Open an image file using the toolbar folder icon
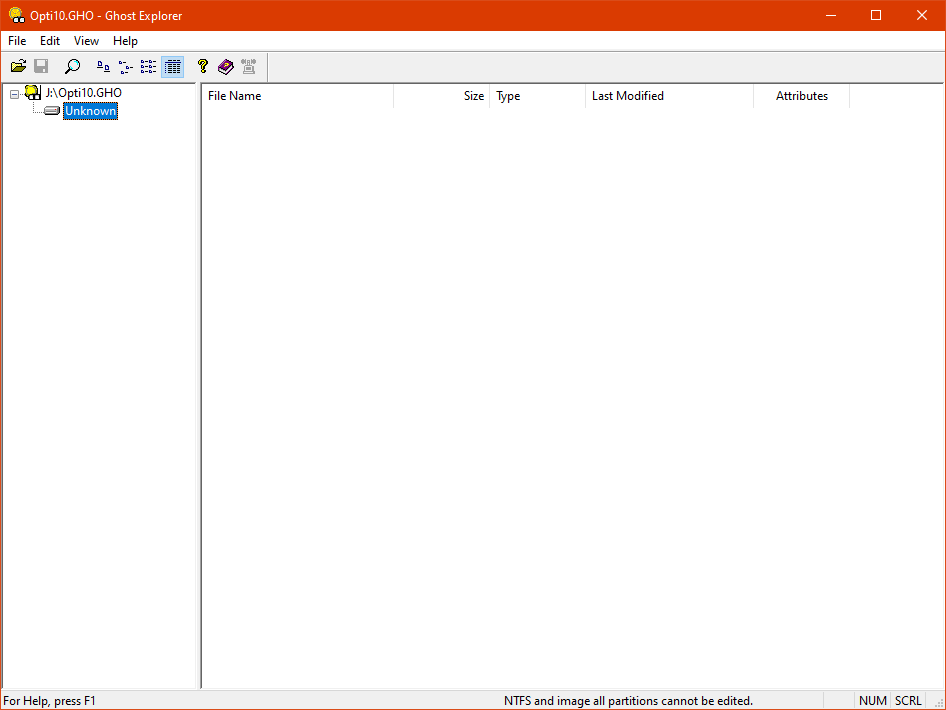This screenshot has height=710, width=946. 19,66
